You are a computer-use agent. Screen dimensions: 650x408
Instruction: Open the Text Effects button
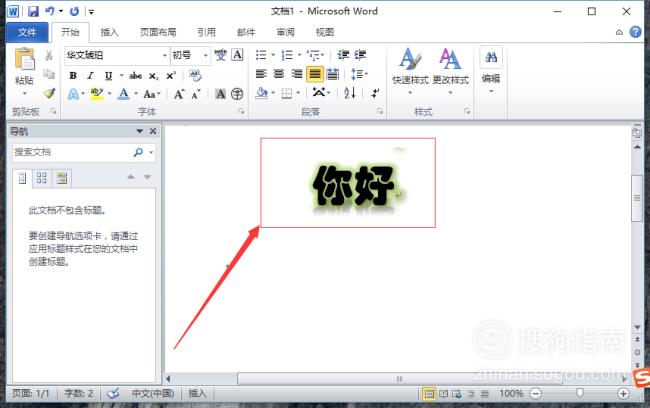pos(73,94)
